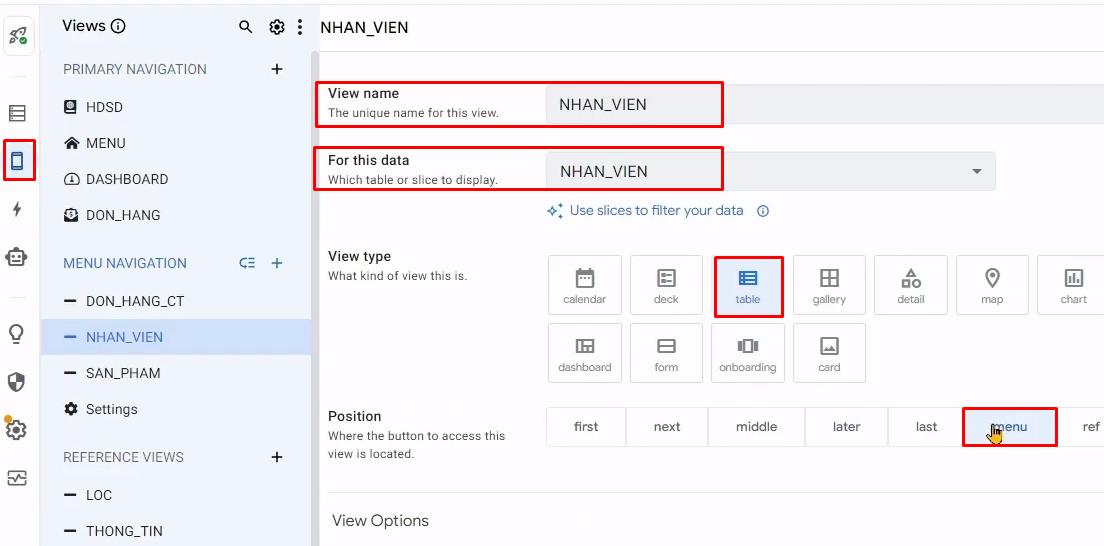Select the calendar view type

point(585,285)
